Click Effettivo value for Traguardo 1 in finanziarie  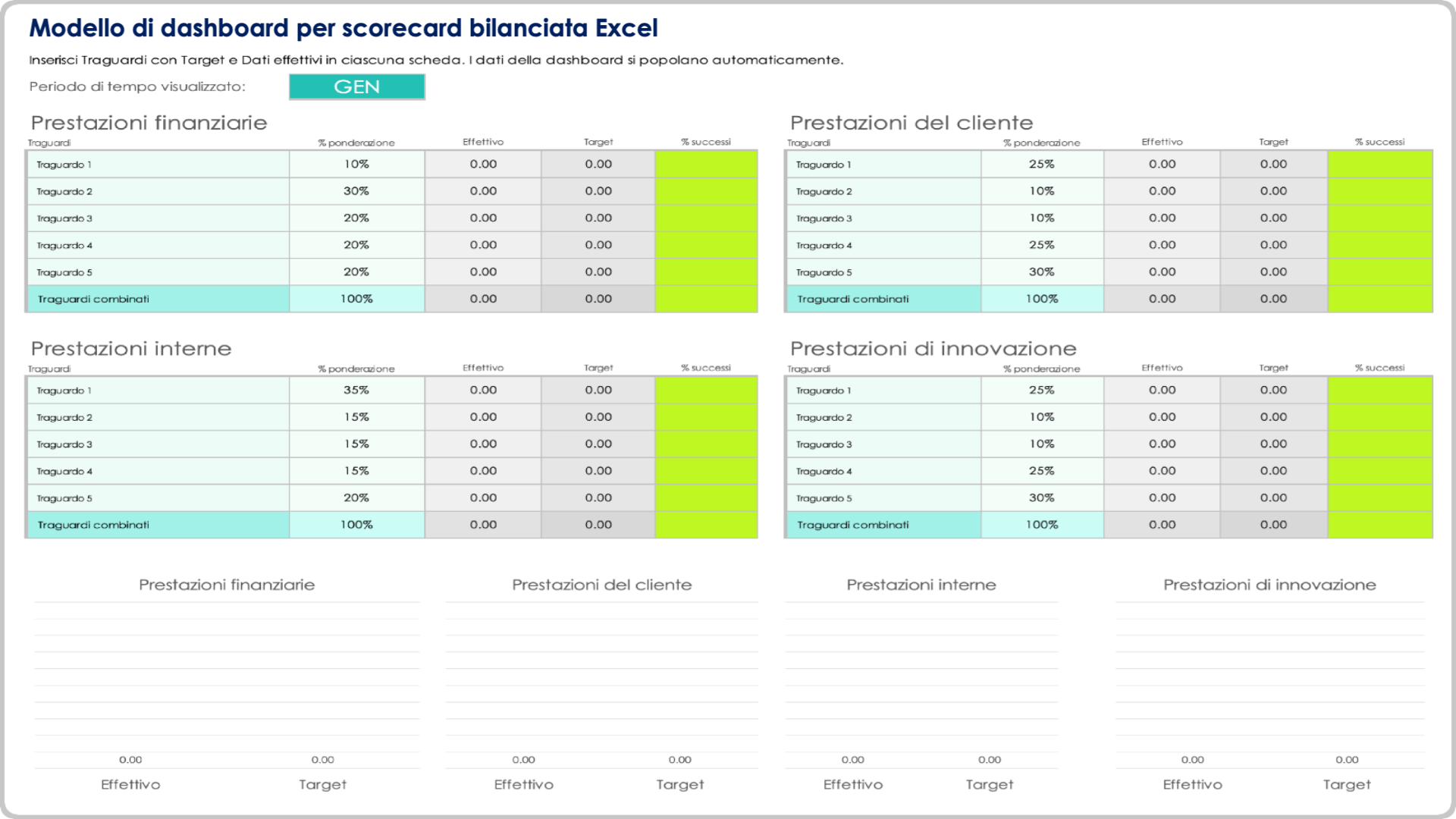[483, 165]
